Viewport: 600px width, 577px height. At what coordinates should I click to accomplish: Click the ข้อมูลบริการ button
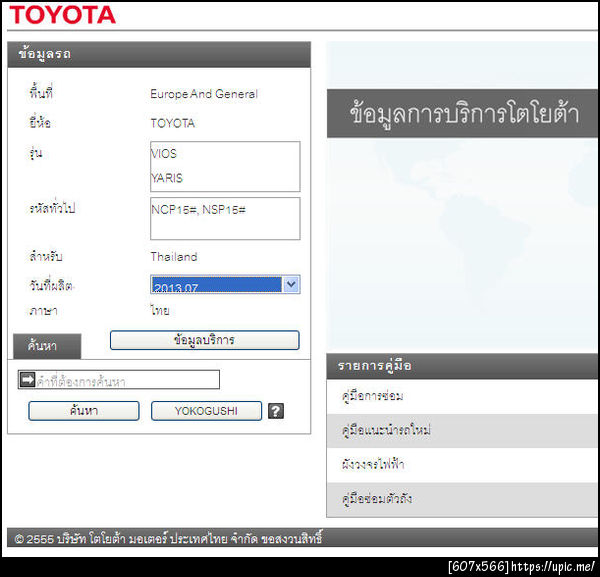[204, 340]
